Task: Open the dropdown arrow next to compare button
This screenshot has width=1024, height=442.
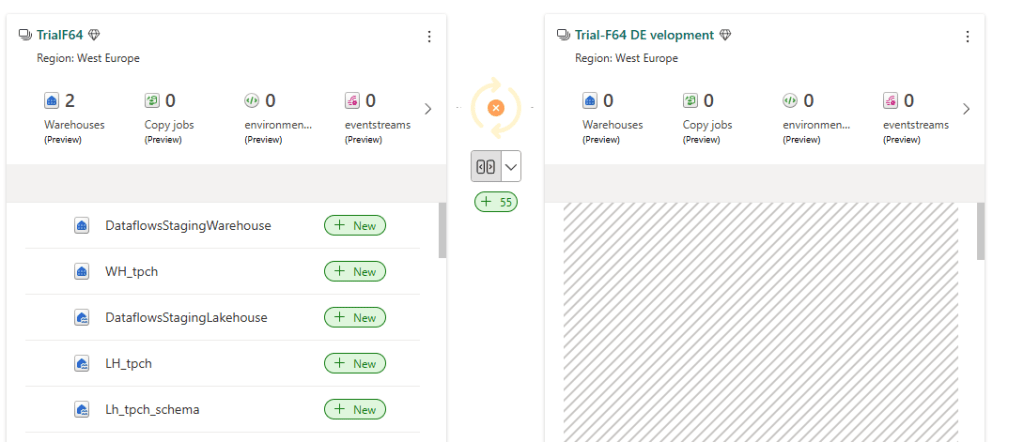Action: pos(510,166)
